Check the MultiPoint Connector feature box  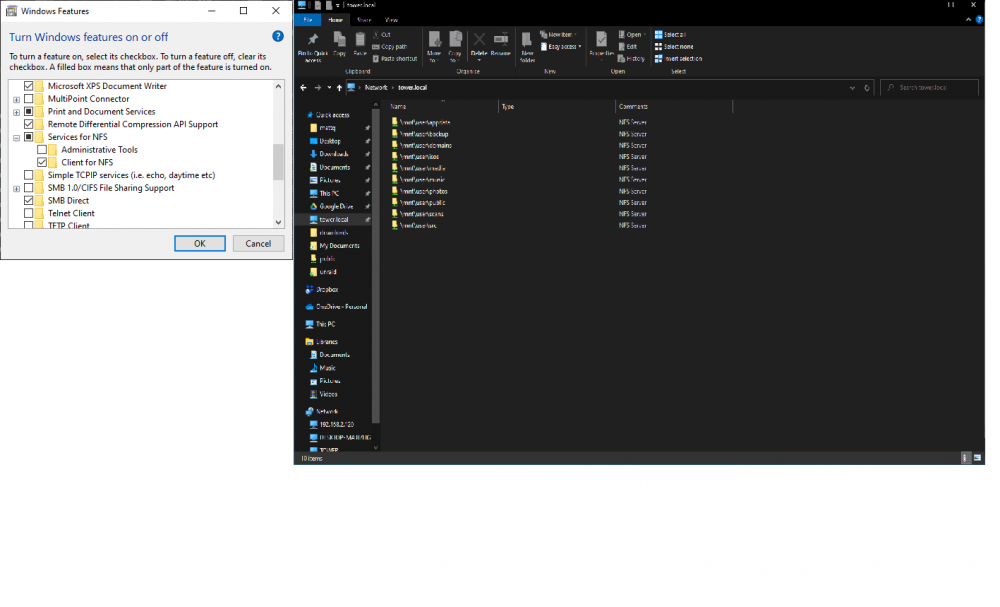click(29, 99)
